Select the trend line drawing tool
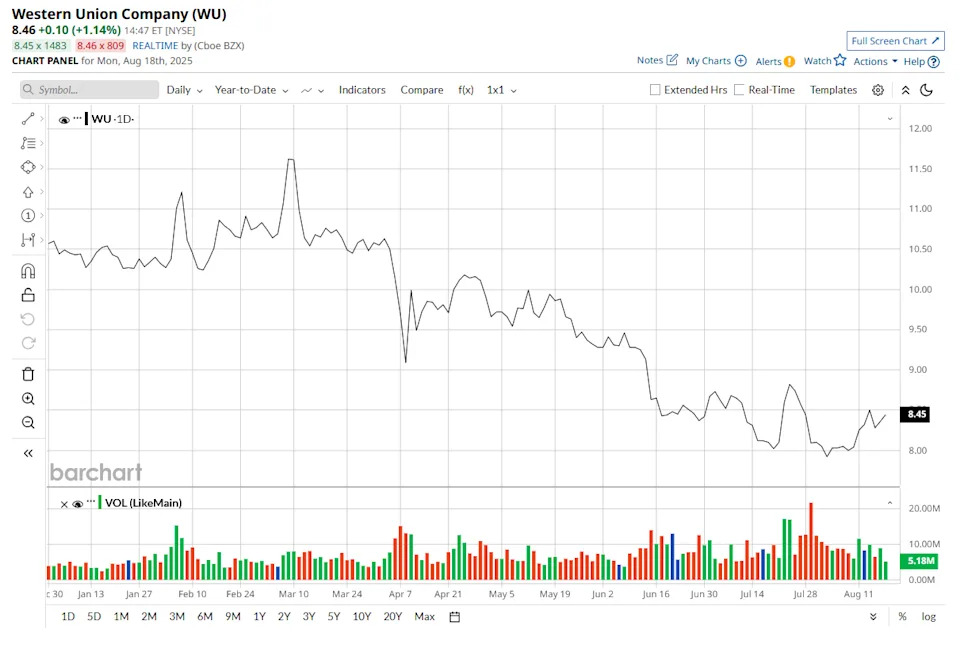 tap(28, 119)
